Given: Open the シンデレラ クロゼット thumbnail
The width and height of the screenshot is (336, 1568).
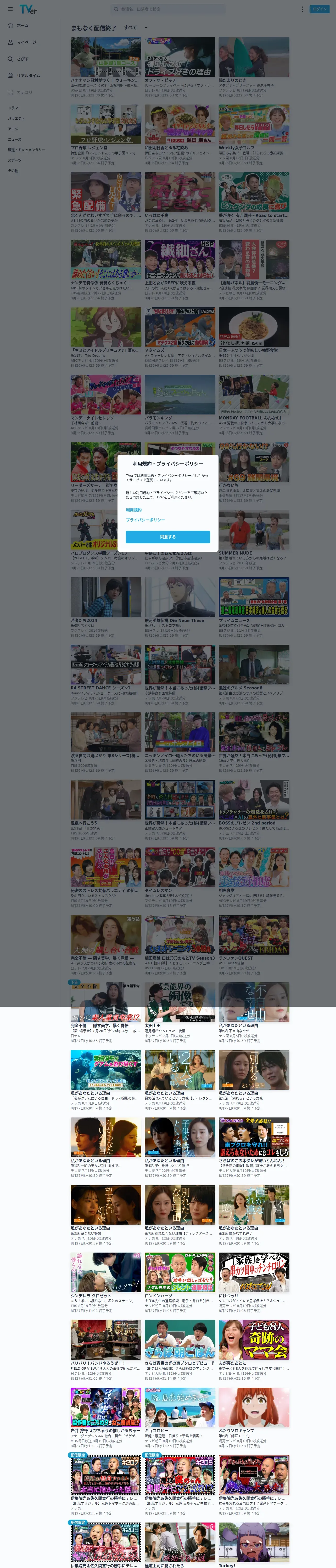Looking at the screenshot, I should click(105, 1272).
